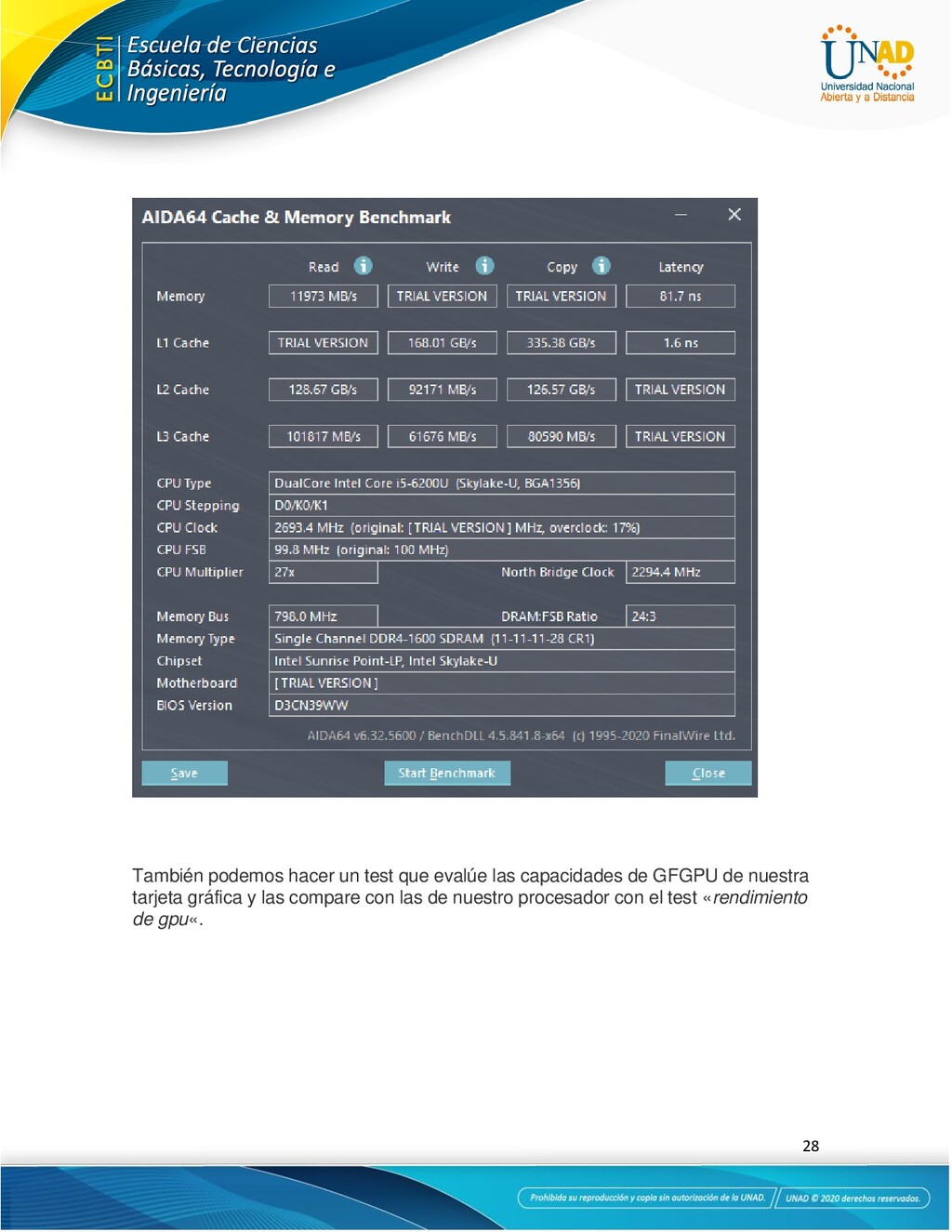Click the UNAD university logo
Viewport: 952px width, 1232px height.
point(867,63)
